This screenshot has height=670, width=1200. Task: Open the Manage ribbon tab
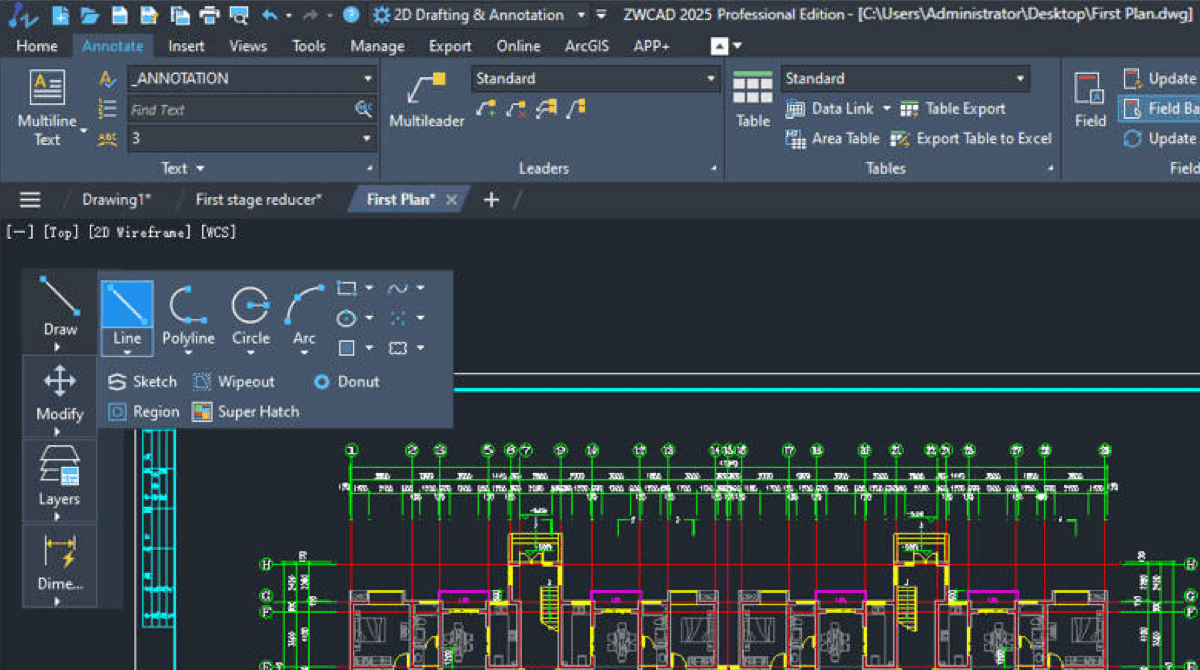click(x=377, y=46)
